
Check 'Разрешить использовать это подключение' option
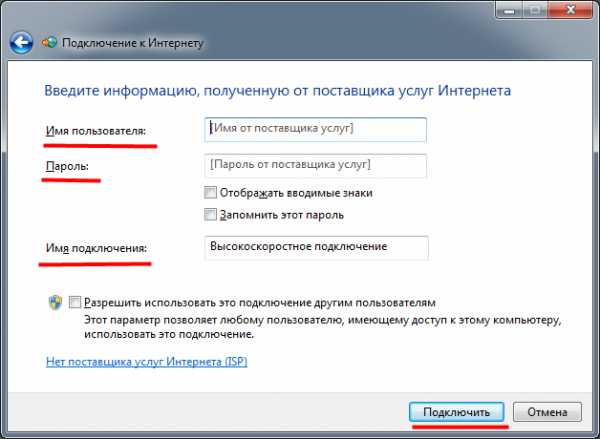[75, 302]
